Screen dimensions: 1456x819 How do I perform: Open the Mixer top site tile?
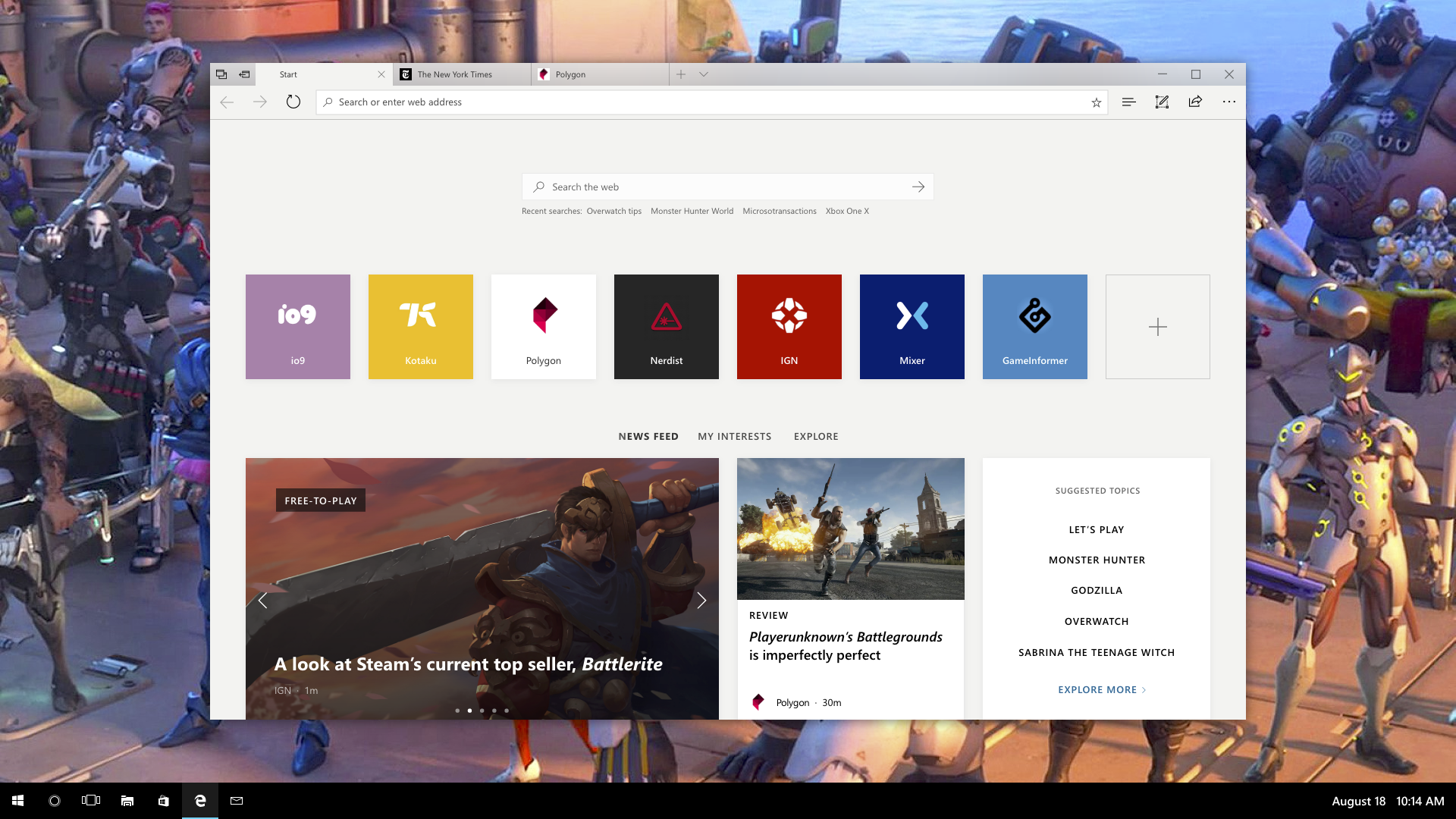pos(912,327)
